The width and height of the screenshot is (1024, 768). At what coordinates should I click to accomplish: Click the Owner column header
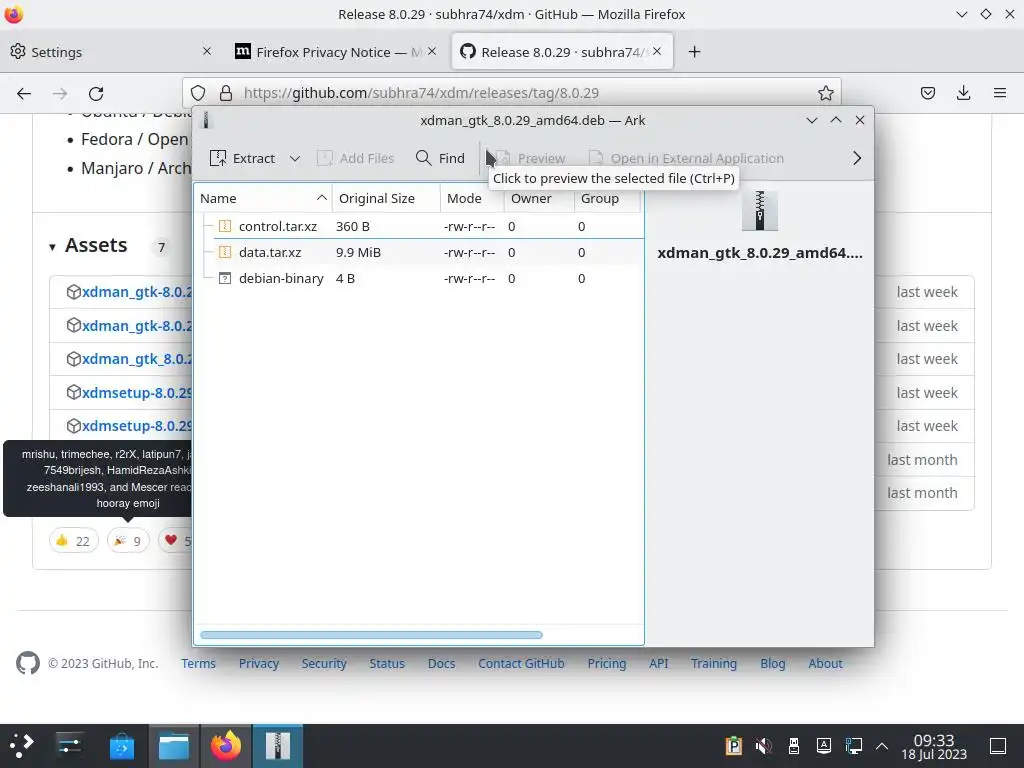click(x=539, y=199)
